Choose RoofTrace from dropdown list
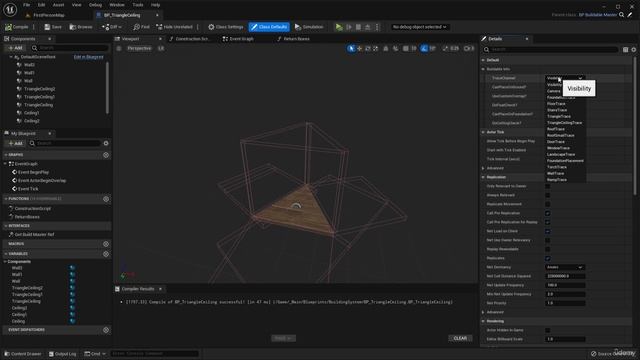640x360 pixels. point(556,129)
